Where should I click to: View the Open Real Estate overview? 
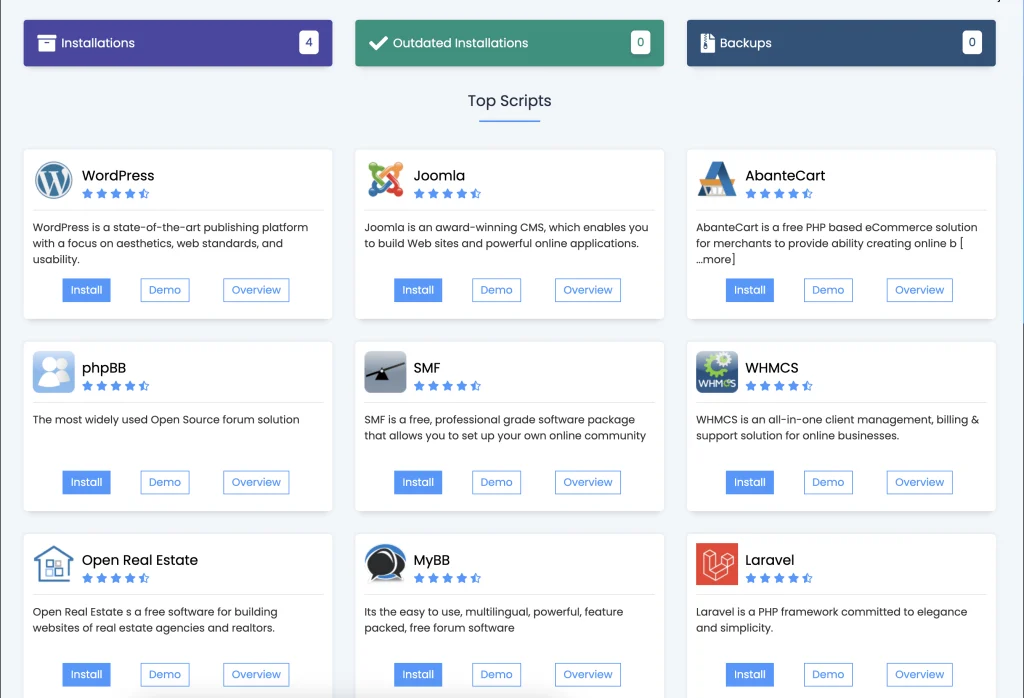256,674
